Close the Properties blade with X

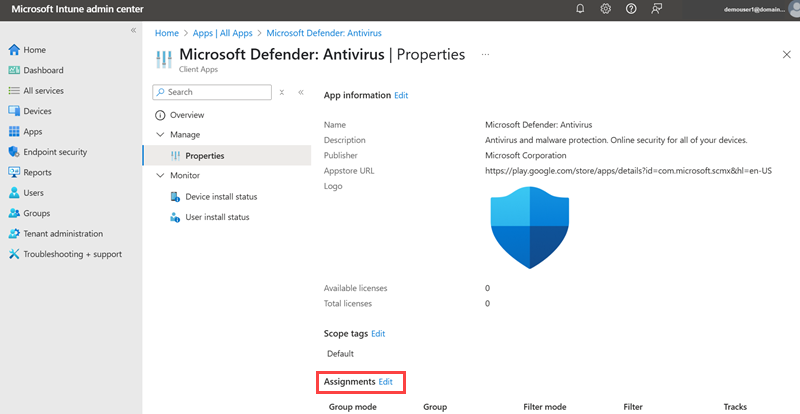(x=787, y=55)
